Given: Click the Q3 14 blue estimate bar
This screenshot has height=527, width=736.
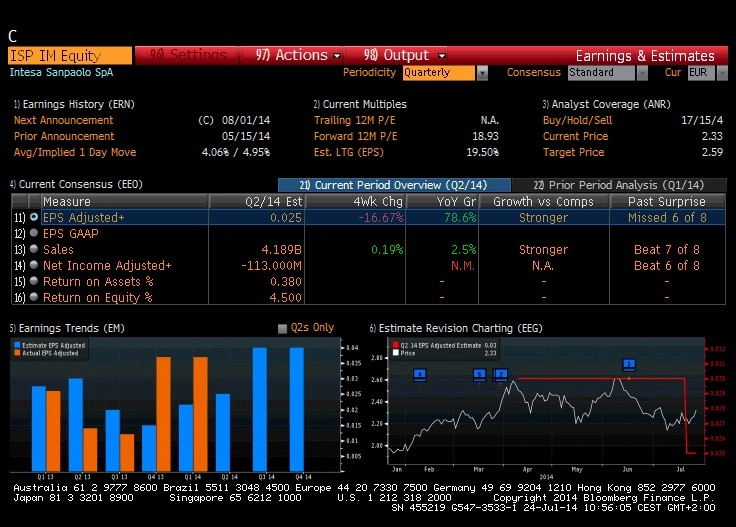Looking at the screenshot, I should [260, 409].
